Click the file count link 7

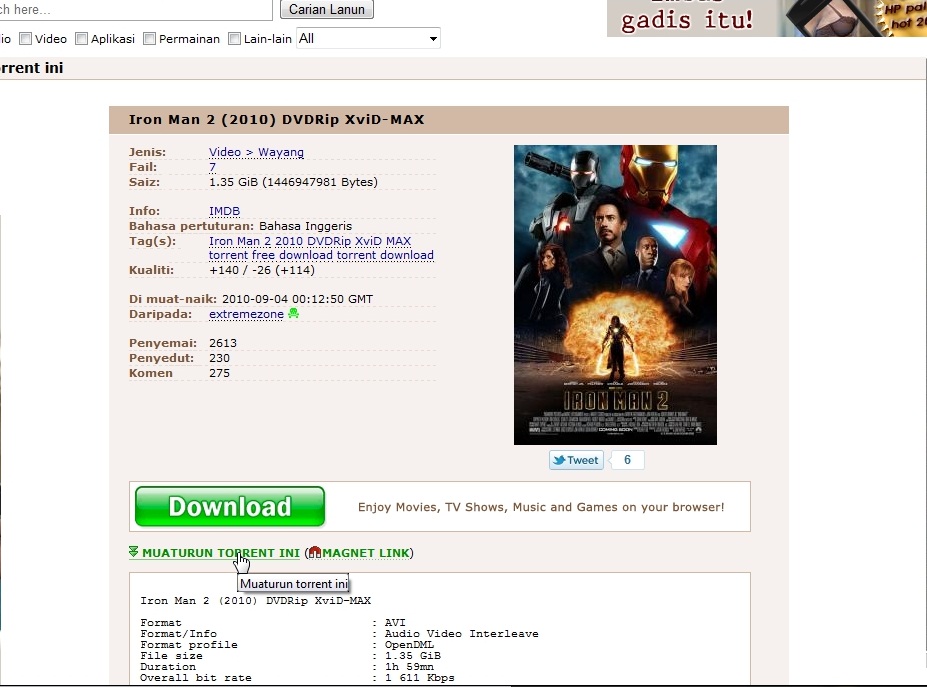click(x=212, y=167)
